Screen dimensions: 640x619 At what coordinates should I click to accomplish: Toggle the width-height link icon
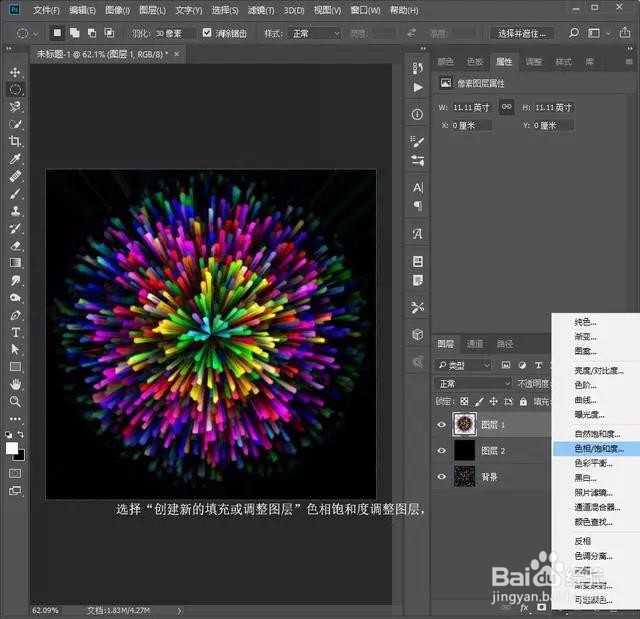(x=507, y=107)
